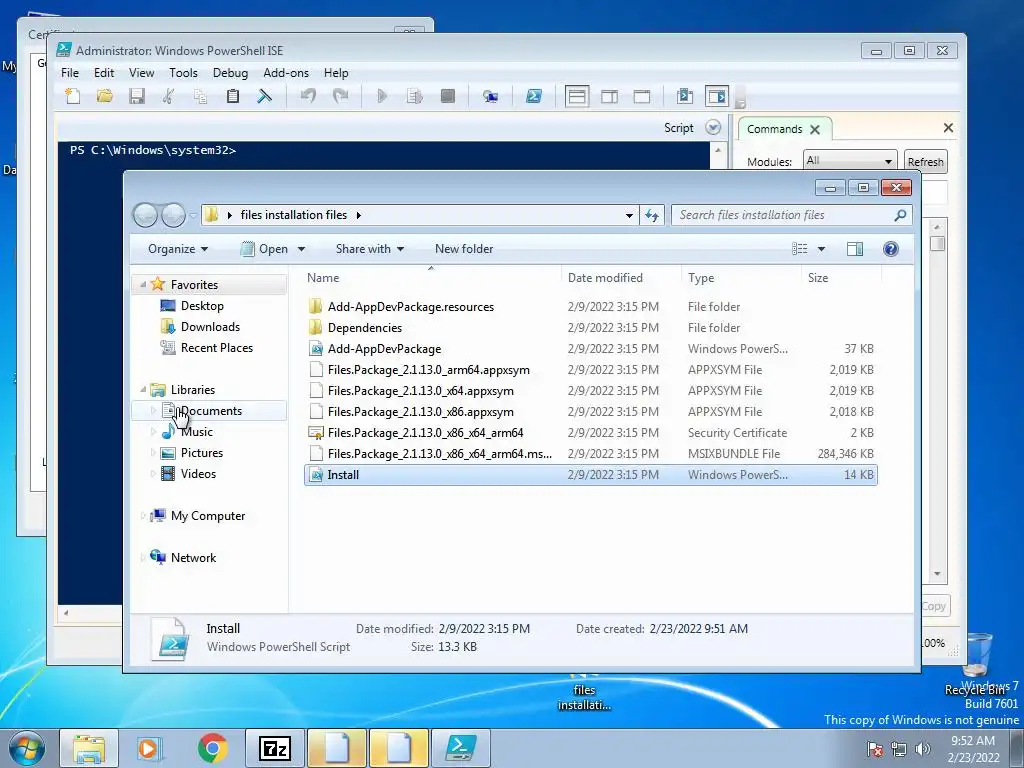This screenshot has height=768, width=1024.
Task: Show script pane top layout icon
Action: [x=577, y=97]
